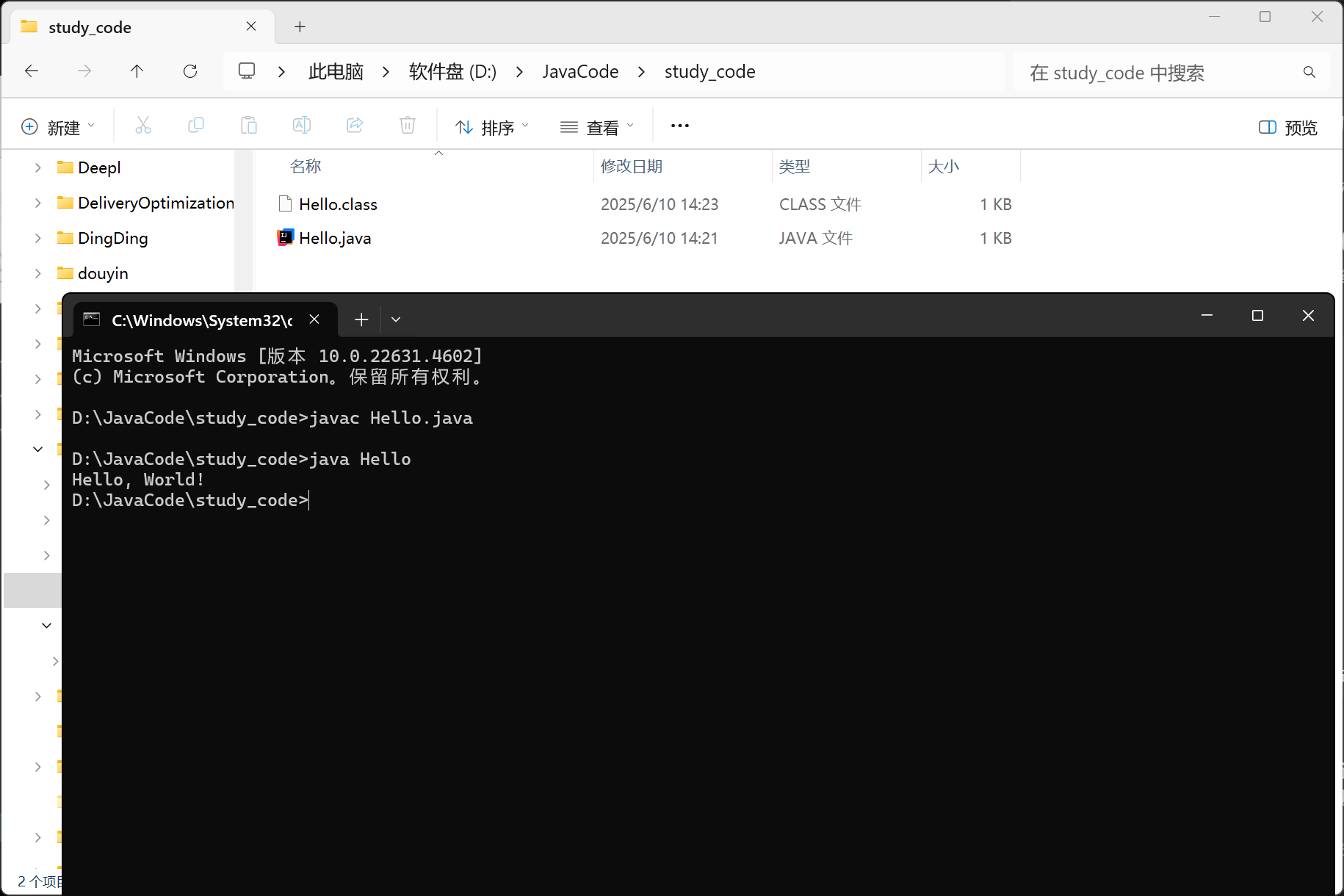Click 此电脑 in the address breadcrumb

coord(336,72)
